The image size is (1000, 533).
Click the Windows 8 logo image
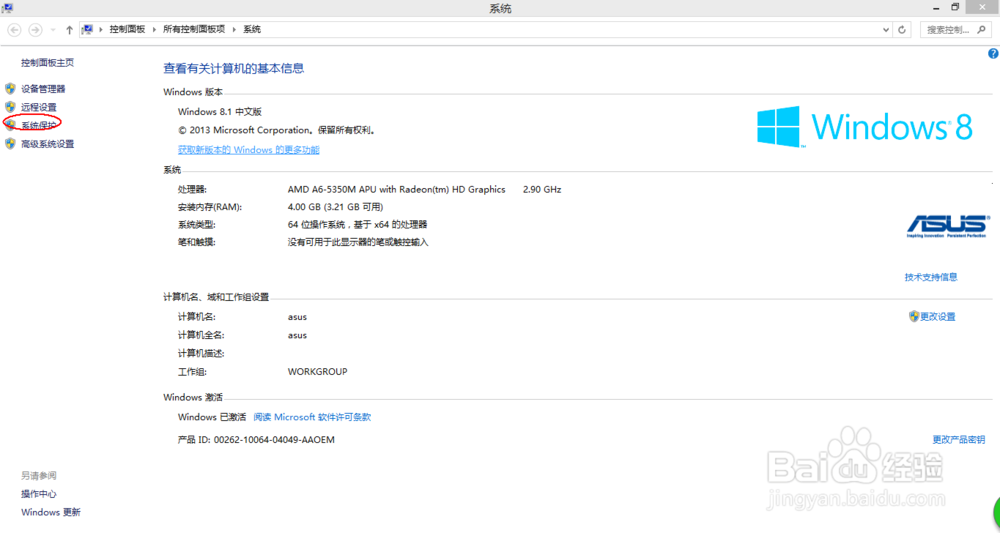(x=865, y=127)
